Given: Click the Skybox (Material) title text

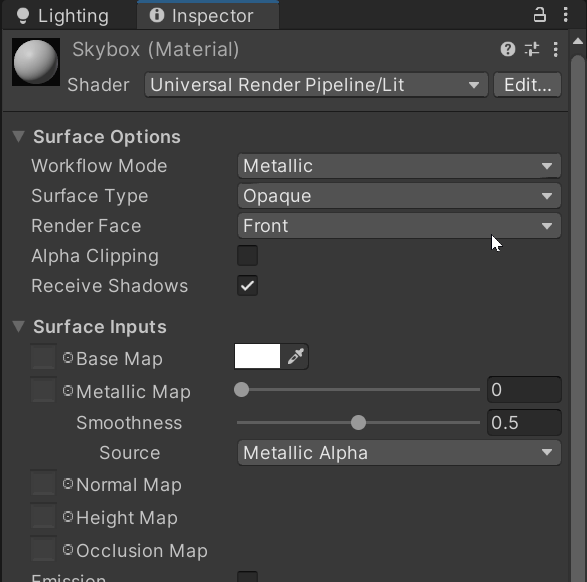Looking at the screenshot, I should 156,49.
